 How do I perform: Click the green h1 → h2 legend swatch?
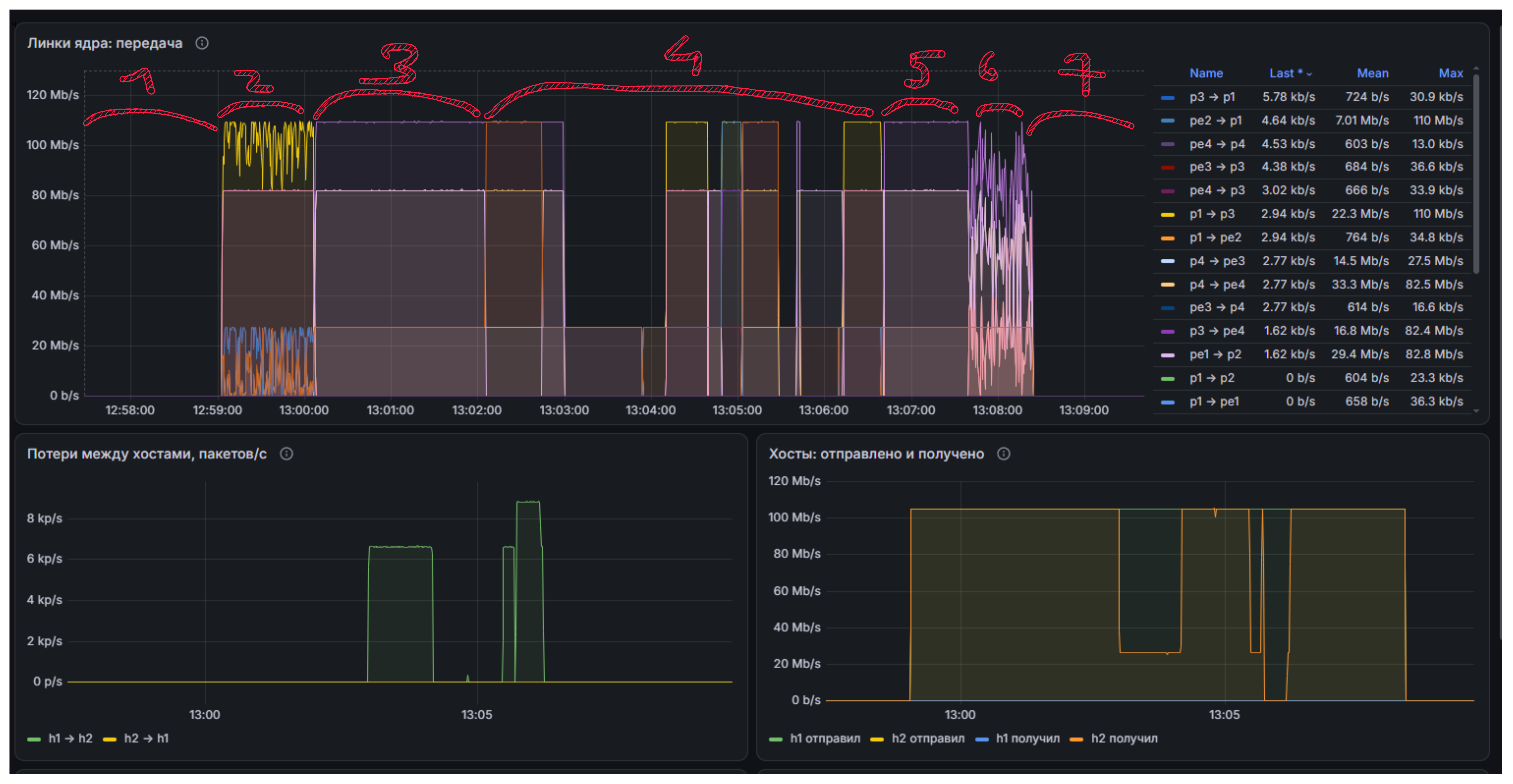[x=34, y=739]
